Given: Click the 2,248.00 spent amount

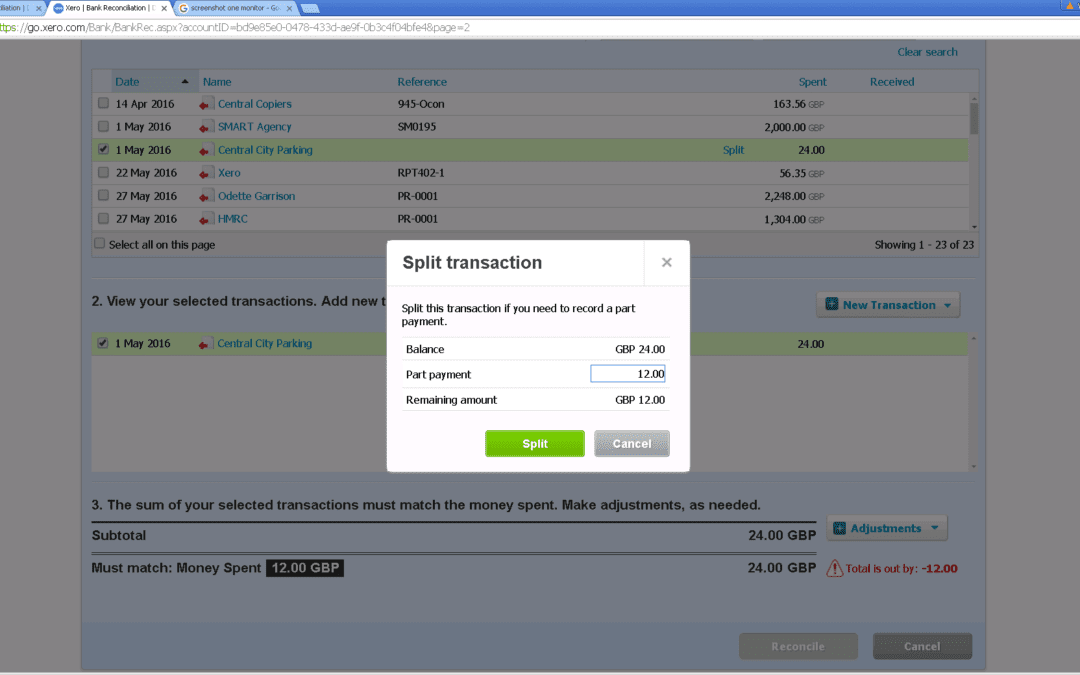Looking at the screenshot, I should point(785,196).
